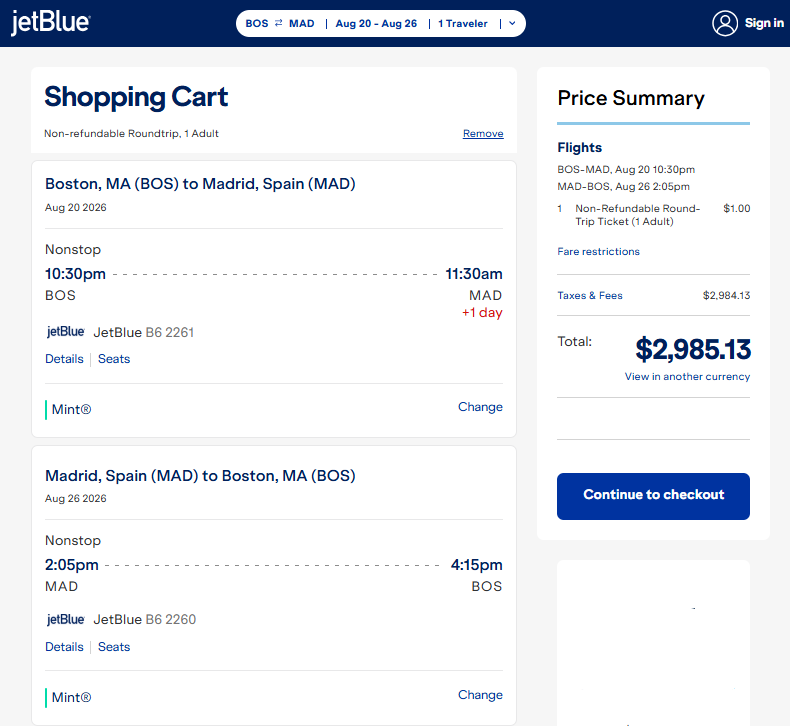Click 11:30am arrival time at MAD
This screenshot has height=726, width=790.
click(474, 274)
